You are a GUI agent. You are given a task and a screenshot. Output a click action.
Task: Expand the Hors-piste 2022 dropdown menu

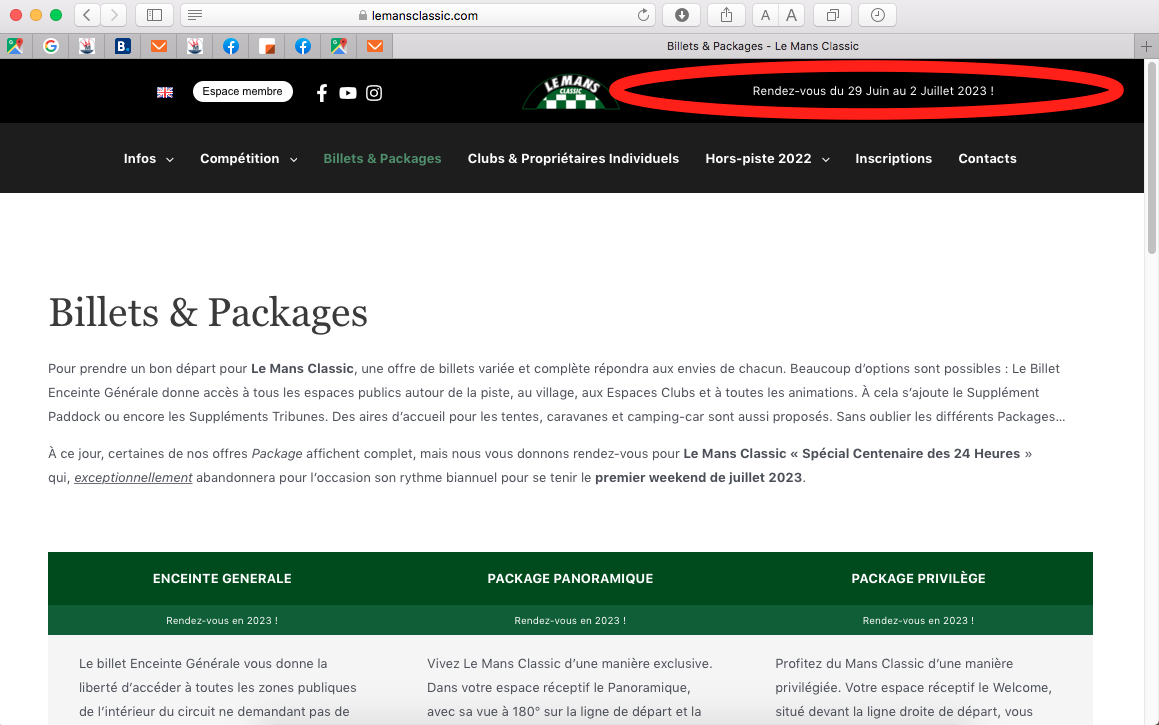pos(766,158)
